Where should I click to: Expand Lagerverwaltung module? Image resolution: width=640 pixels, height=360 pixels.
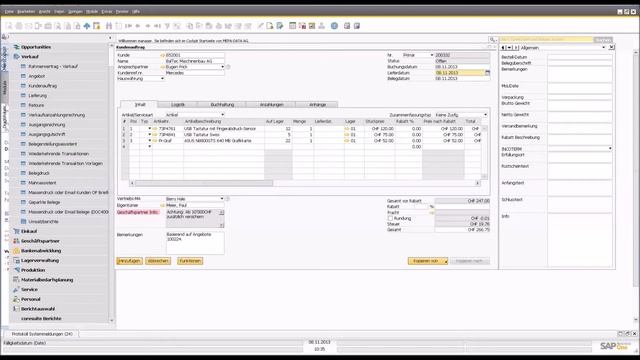[40, 260]
